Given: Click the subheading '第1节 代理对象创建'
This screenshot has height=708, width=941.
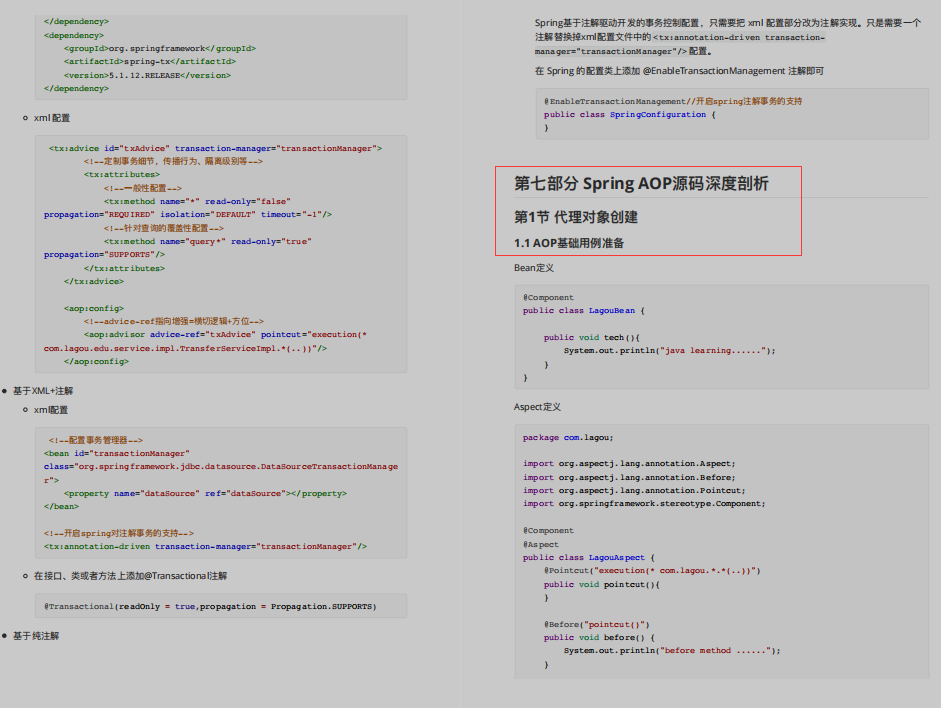Looking at the screenshot, I should click(576, 217).
